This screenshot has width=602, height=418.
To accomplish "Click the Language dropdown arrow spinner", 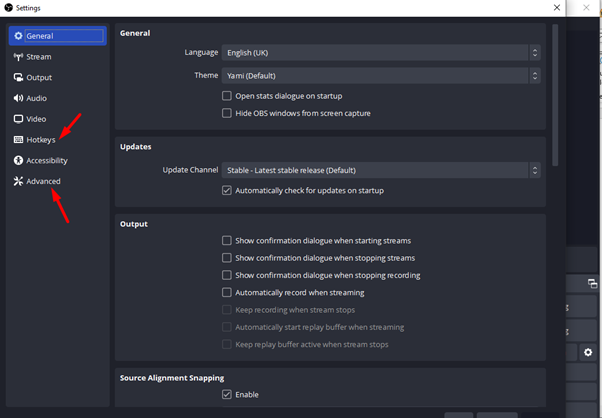I will pyautogui.click(x=535, y=53).
